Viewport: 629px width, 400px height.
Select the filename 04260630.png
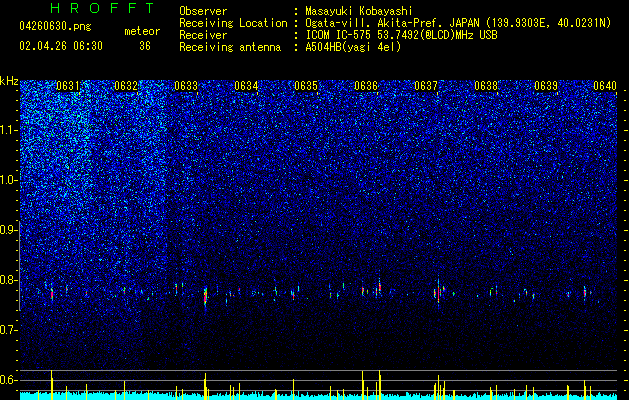(55, 27)
